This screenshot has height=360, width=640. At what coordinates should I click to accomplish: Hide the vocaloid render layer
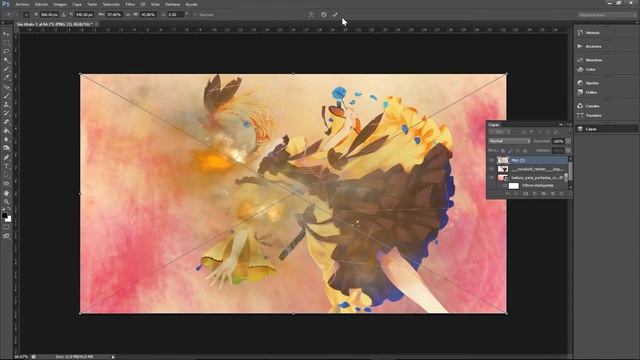[491, 169]
